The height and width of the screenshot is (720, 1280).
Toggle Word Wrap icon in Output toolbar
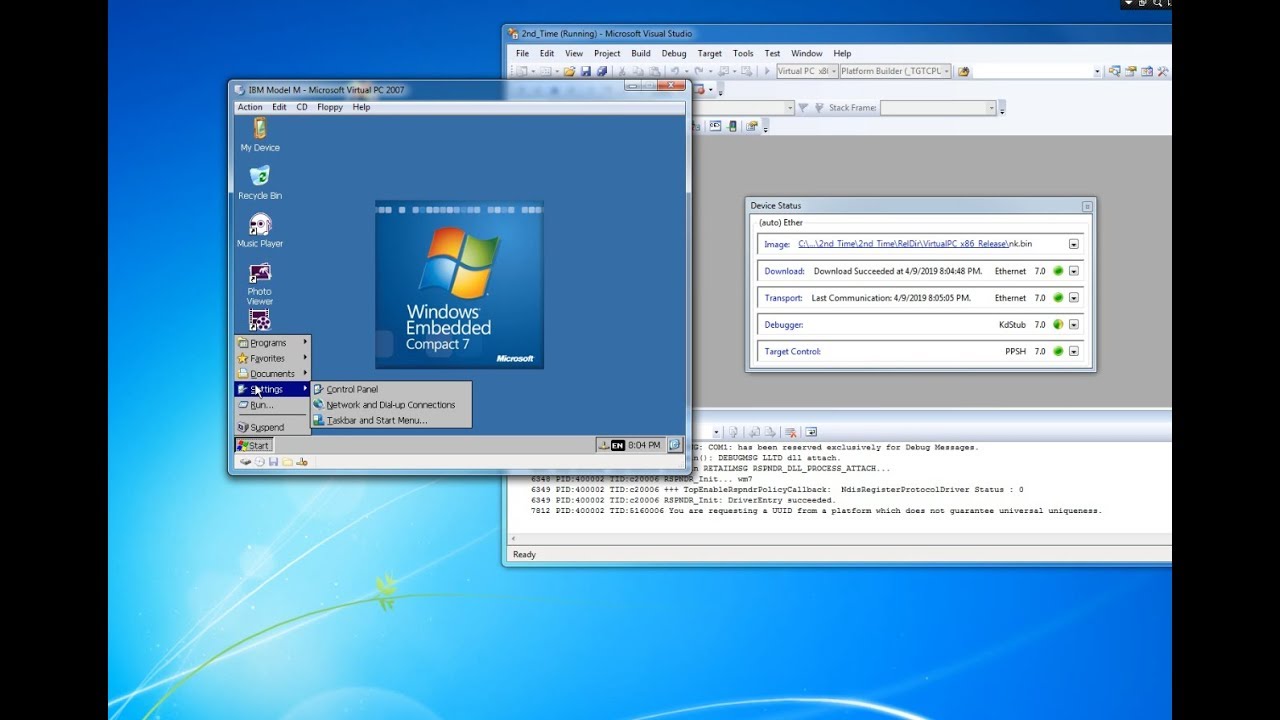811,432
